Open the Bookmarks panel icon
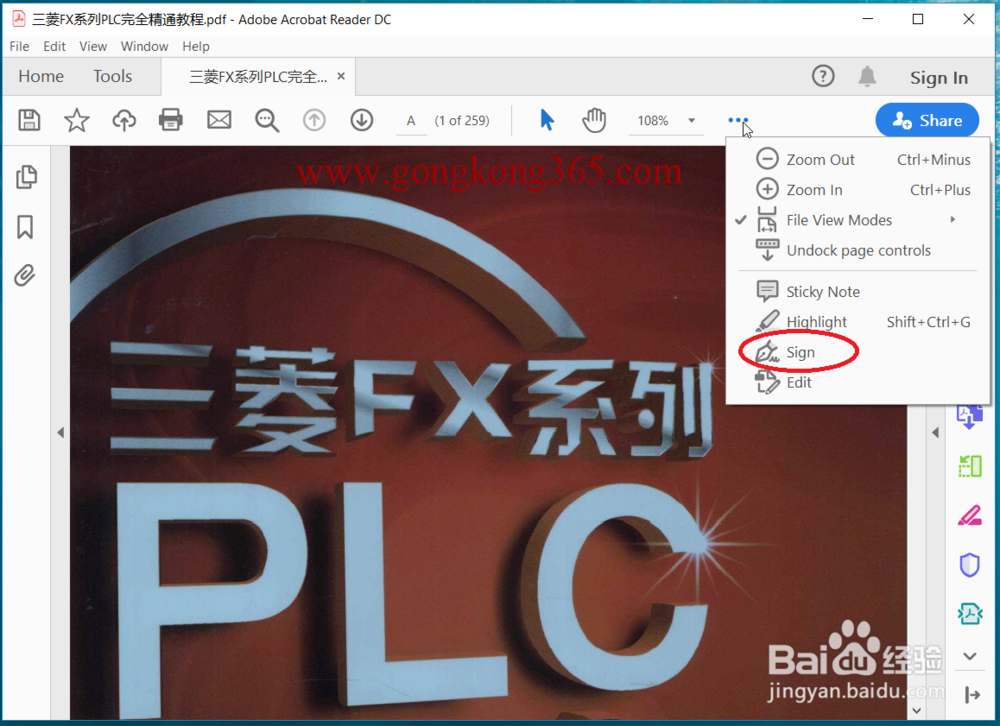The width and height of the screenshot is (1000, 726). coord(25,226)
